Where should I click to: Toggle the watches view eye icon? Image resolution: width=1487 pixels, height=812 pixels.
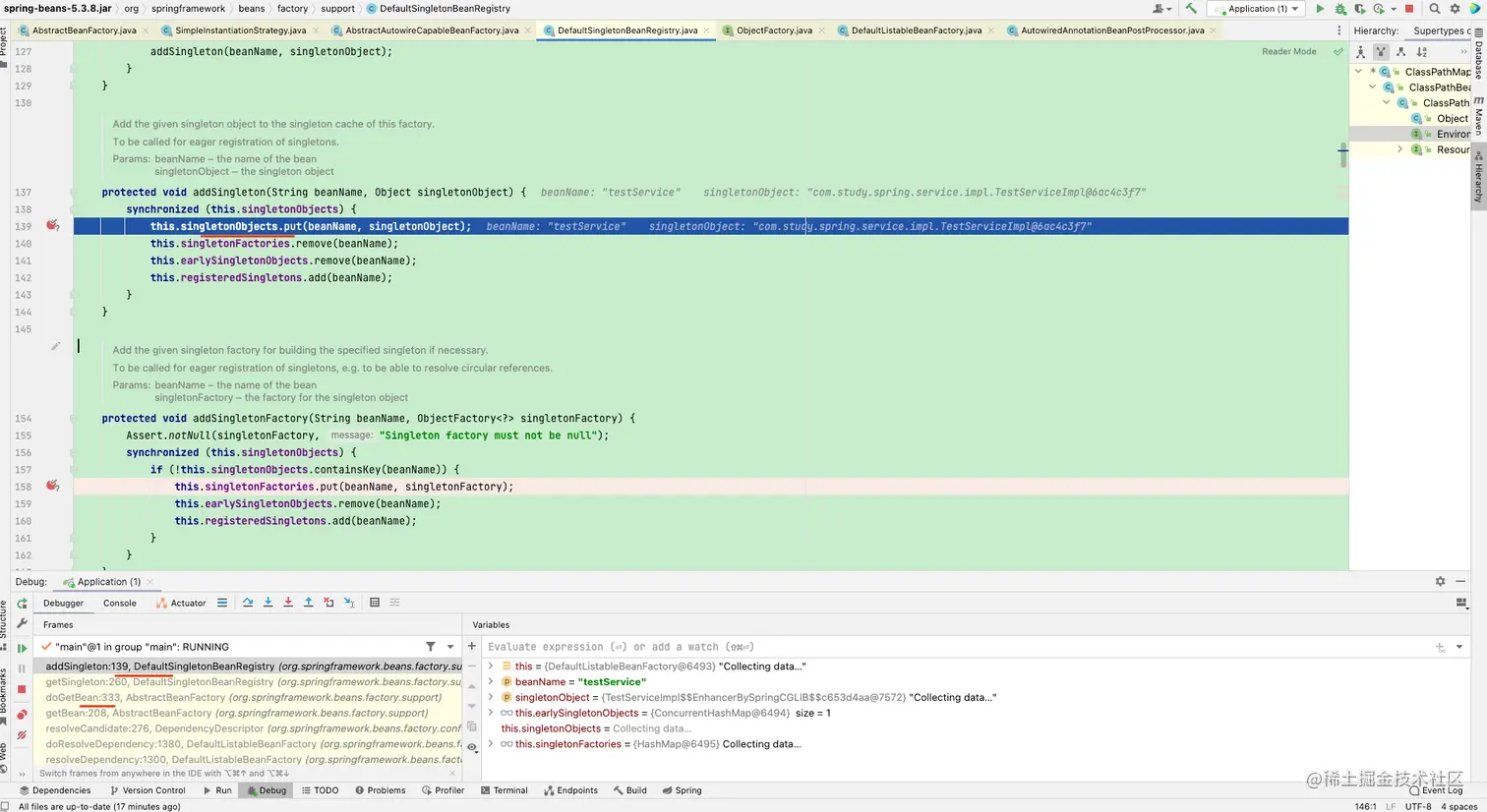coord(472,747)
